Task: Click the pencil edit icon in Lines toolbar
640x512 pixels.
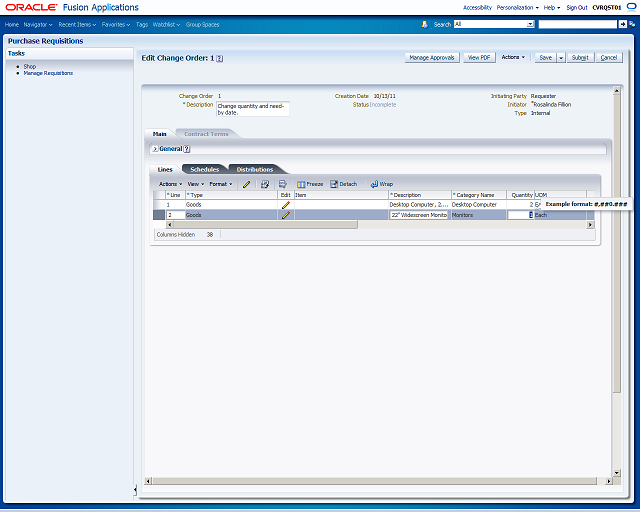Action: pos(246,184)
